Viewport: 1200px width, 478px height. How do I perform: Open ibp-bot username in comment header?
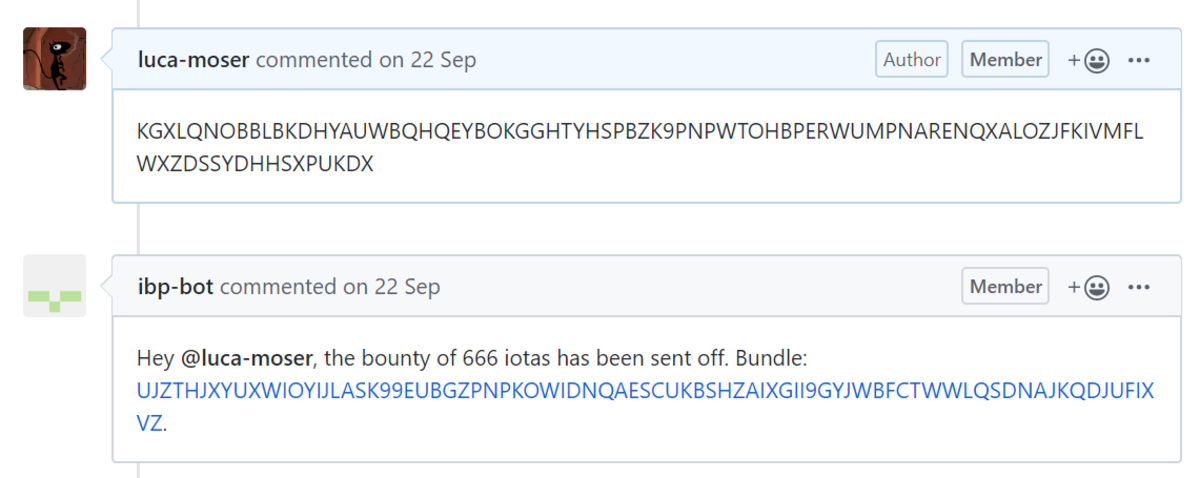[176, 287]
